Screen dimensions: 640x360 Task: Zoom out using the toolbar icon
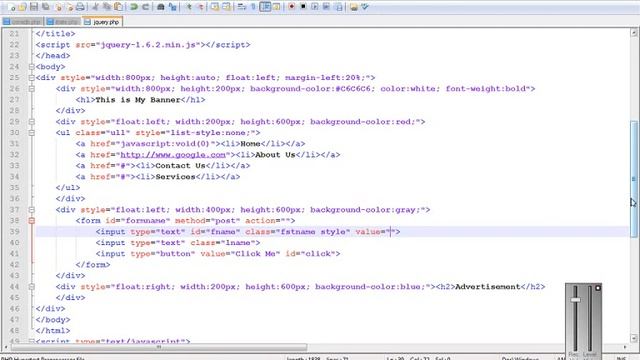(201, 7)
